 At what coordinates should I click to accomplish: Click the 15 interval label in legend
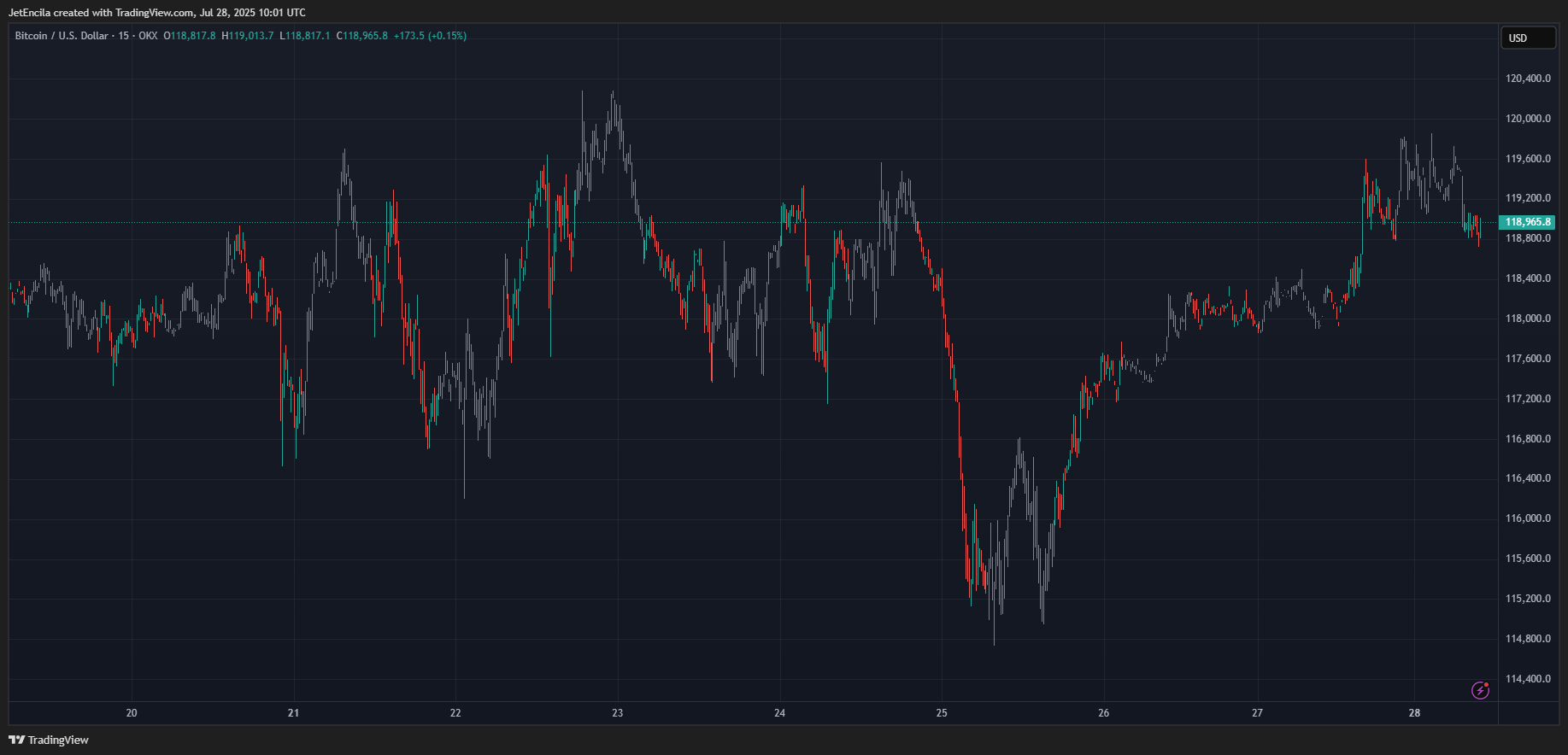(124, 36)
